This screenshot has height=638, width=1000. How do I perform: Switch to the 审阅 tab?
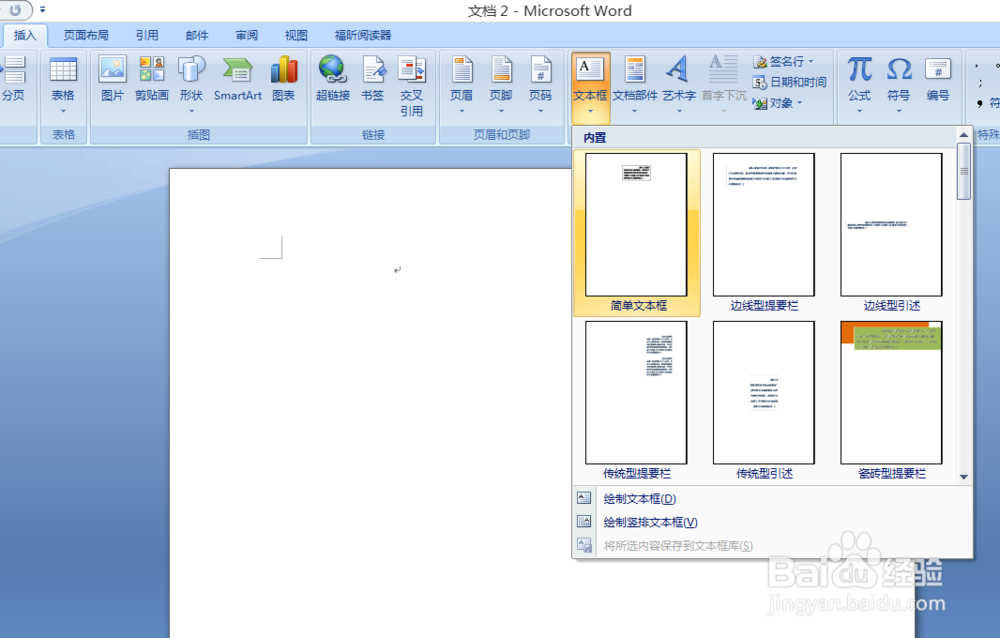tap(246, 35)
